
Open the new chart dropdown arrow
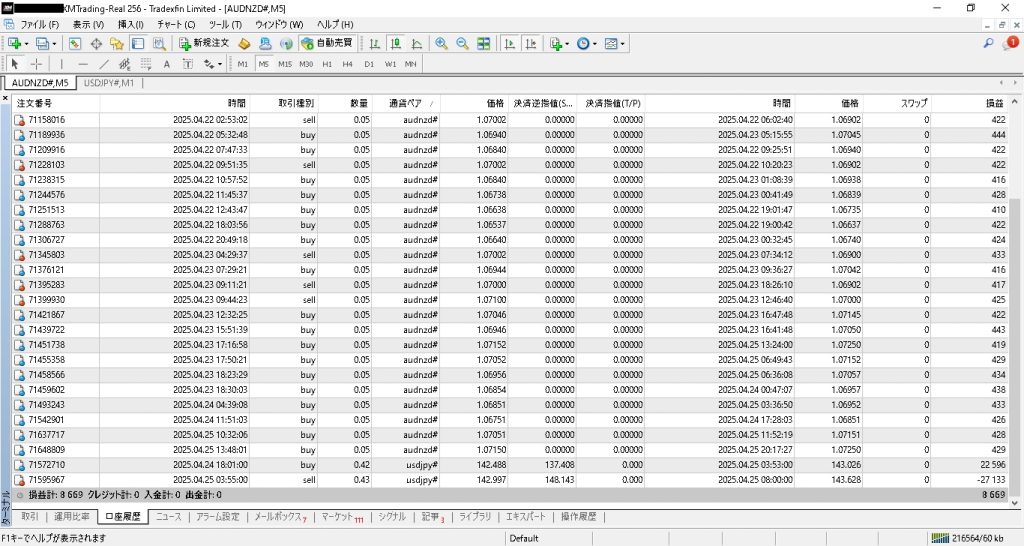pos(25,44)
